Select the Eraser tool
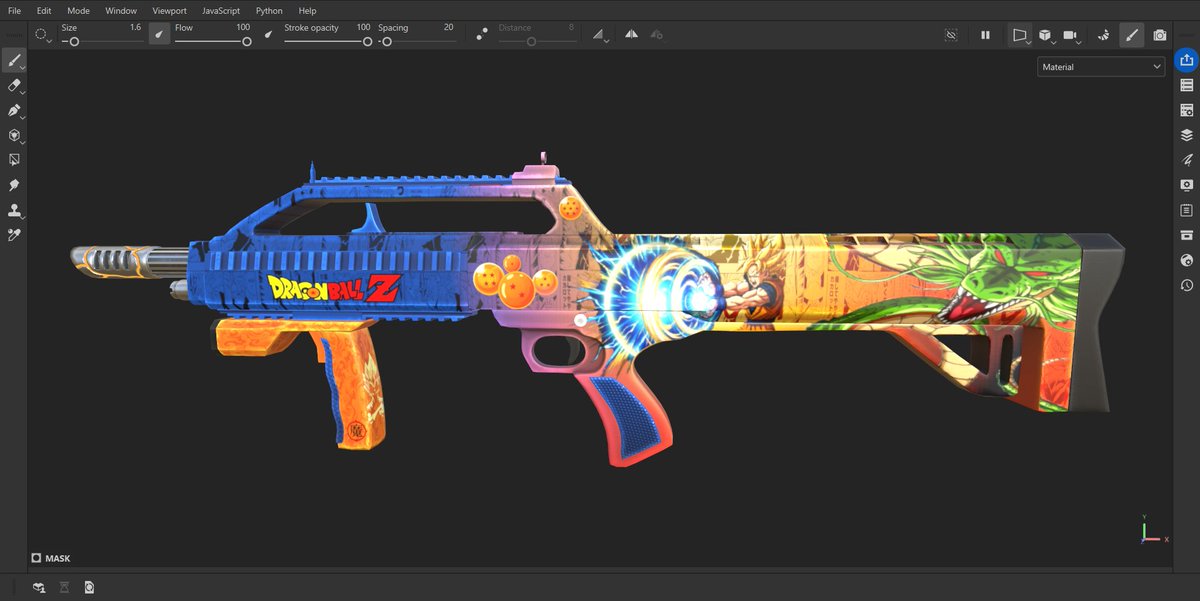The image size is (1200, 601). tap(14, 86)
